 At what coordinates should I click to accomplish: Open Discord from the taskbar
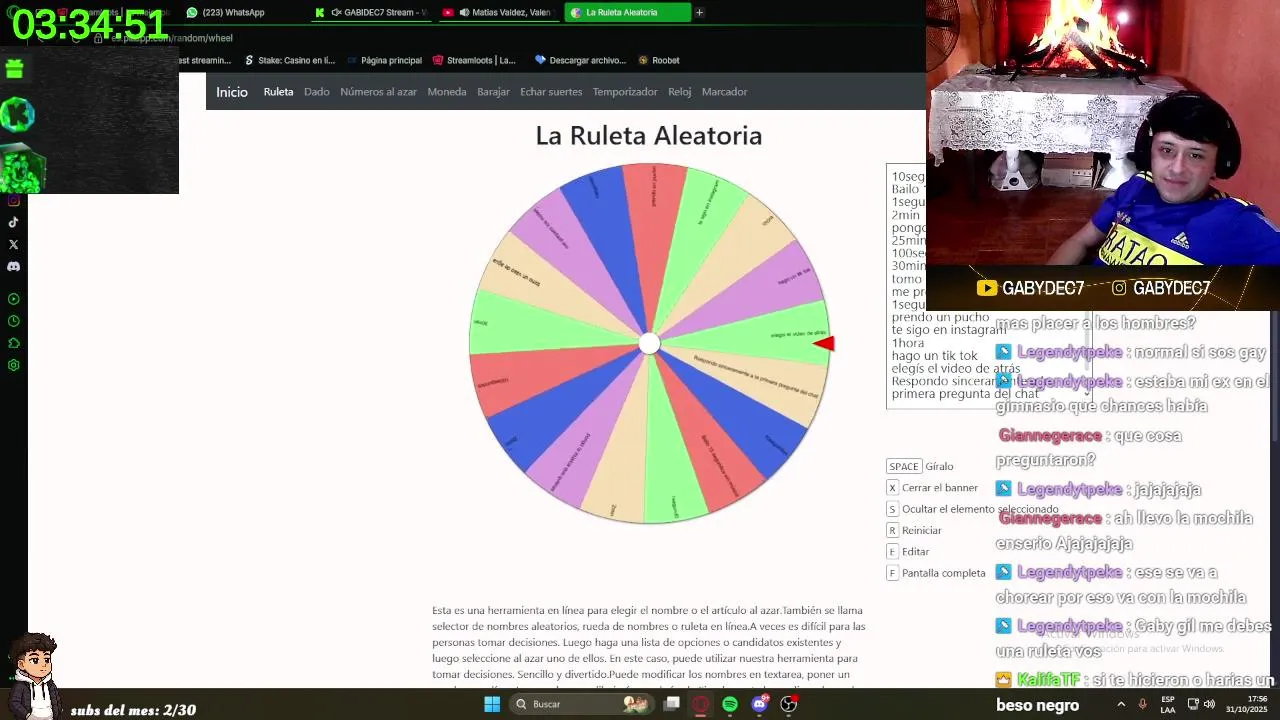click(759, 704)
